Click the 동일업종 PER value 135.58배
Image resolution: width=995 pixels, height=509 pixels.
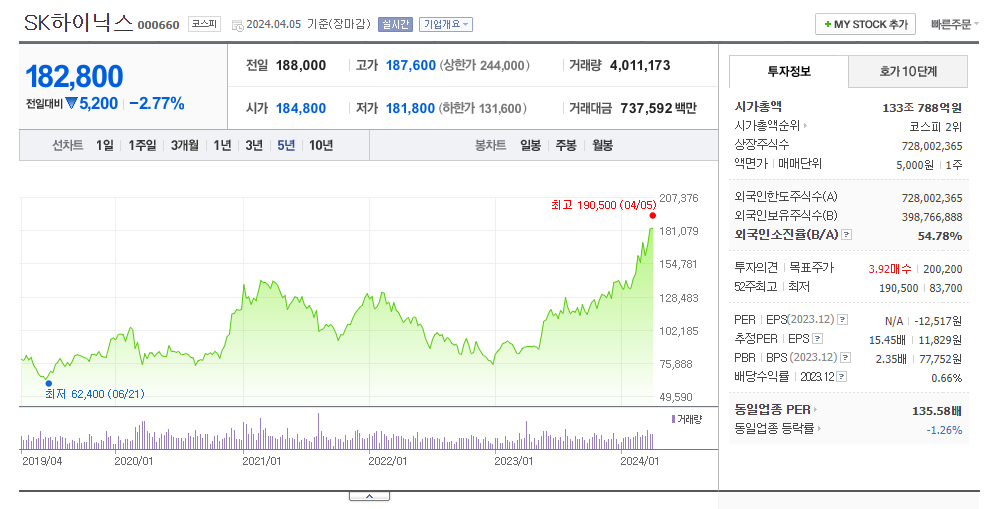point(937,411)
